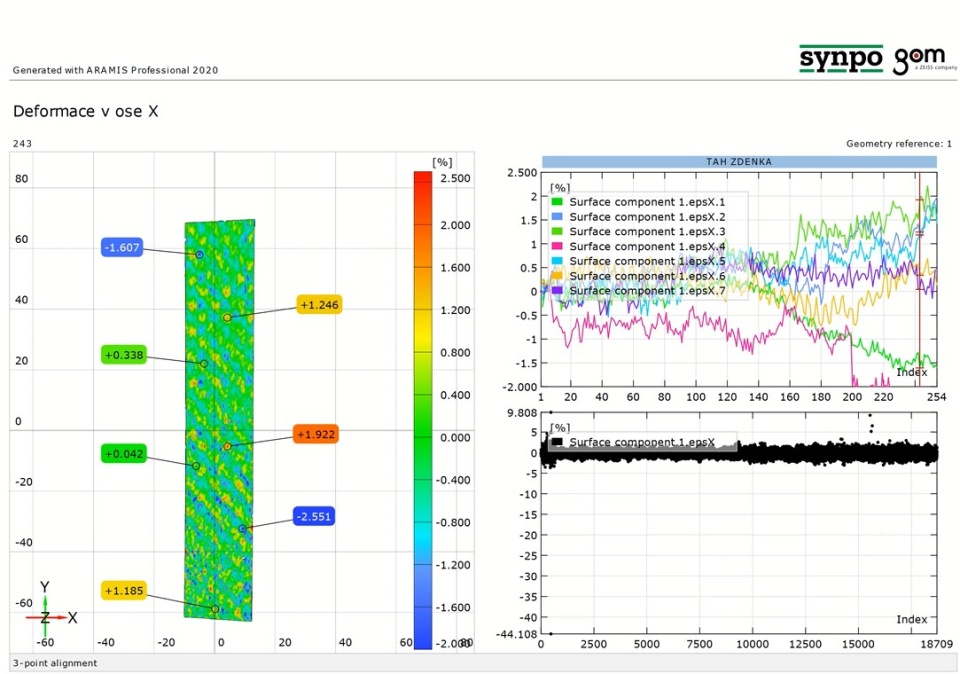Click the +1.246 yellow measurement tag
The width and height of the screenshot is (960, 674).
click(320, 305)
